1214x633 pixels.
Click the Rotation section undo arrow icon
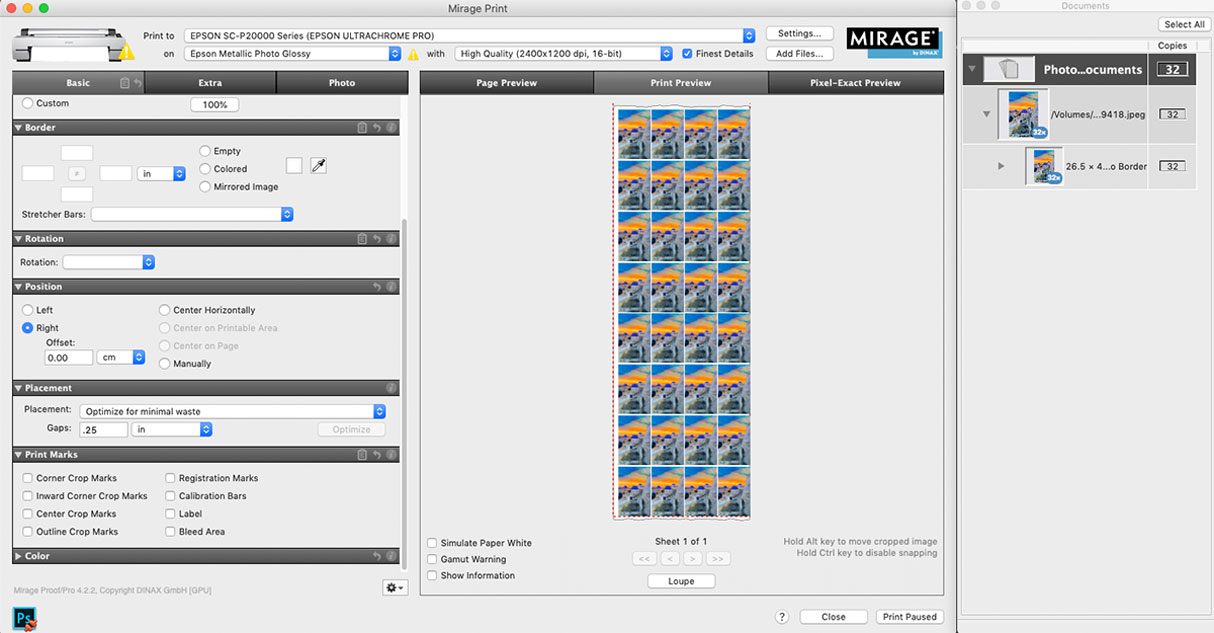point(377,239)
